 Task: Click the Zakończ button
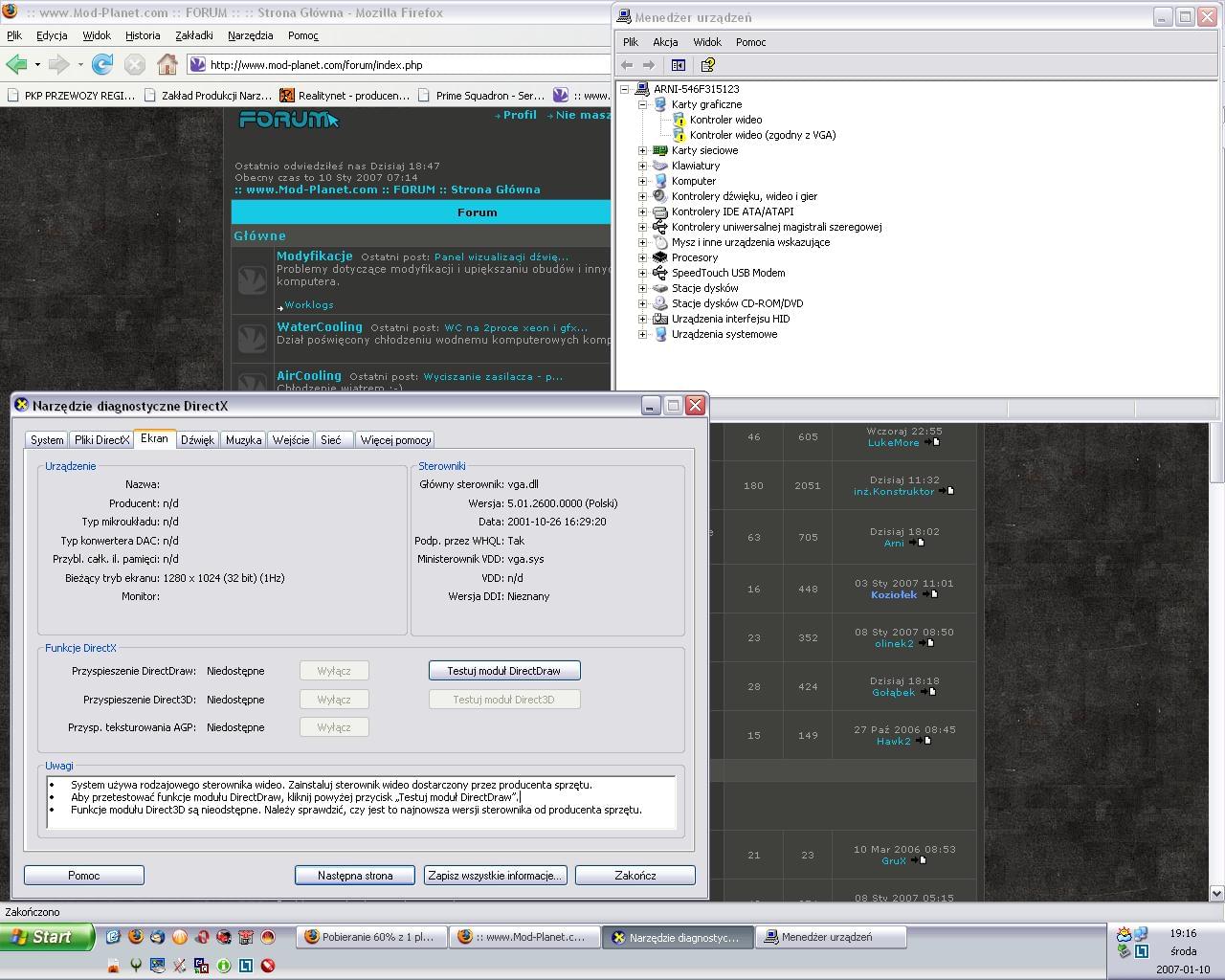(x=635, y=876)
